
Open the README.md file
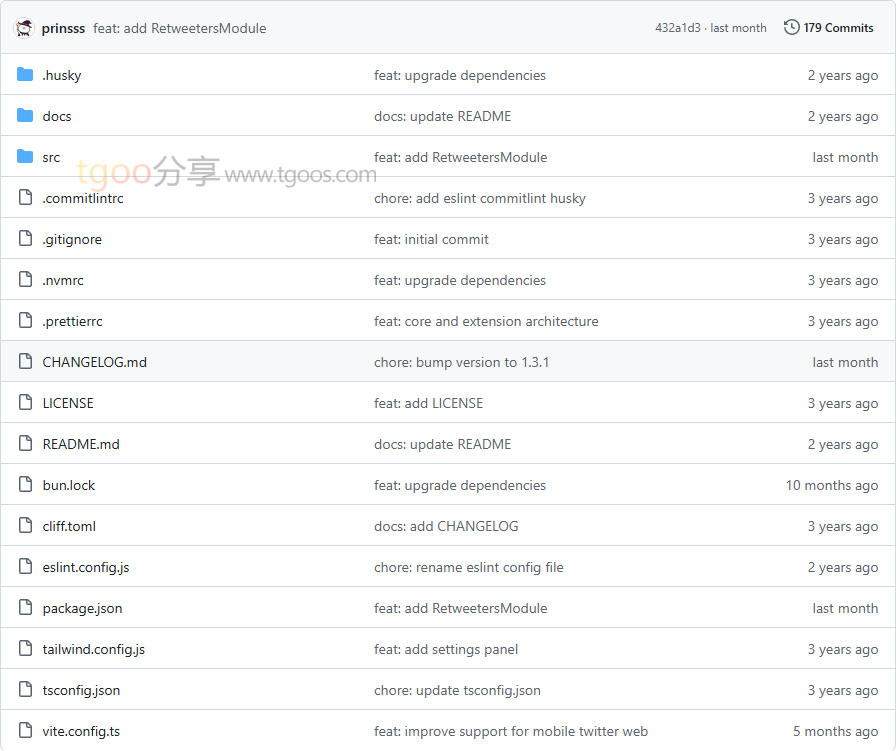[x=81, y=444]
